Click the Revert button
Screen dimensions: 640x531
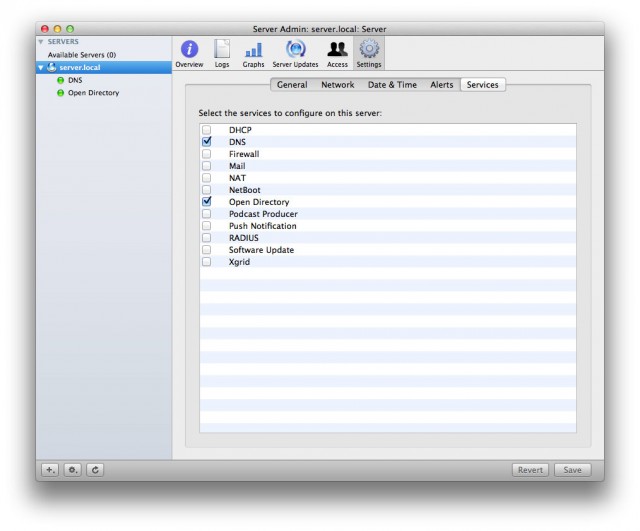(530, 470)
